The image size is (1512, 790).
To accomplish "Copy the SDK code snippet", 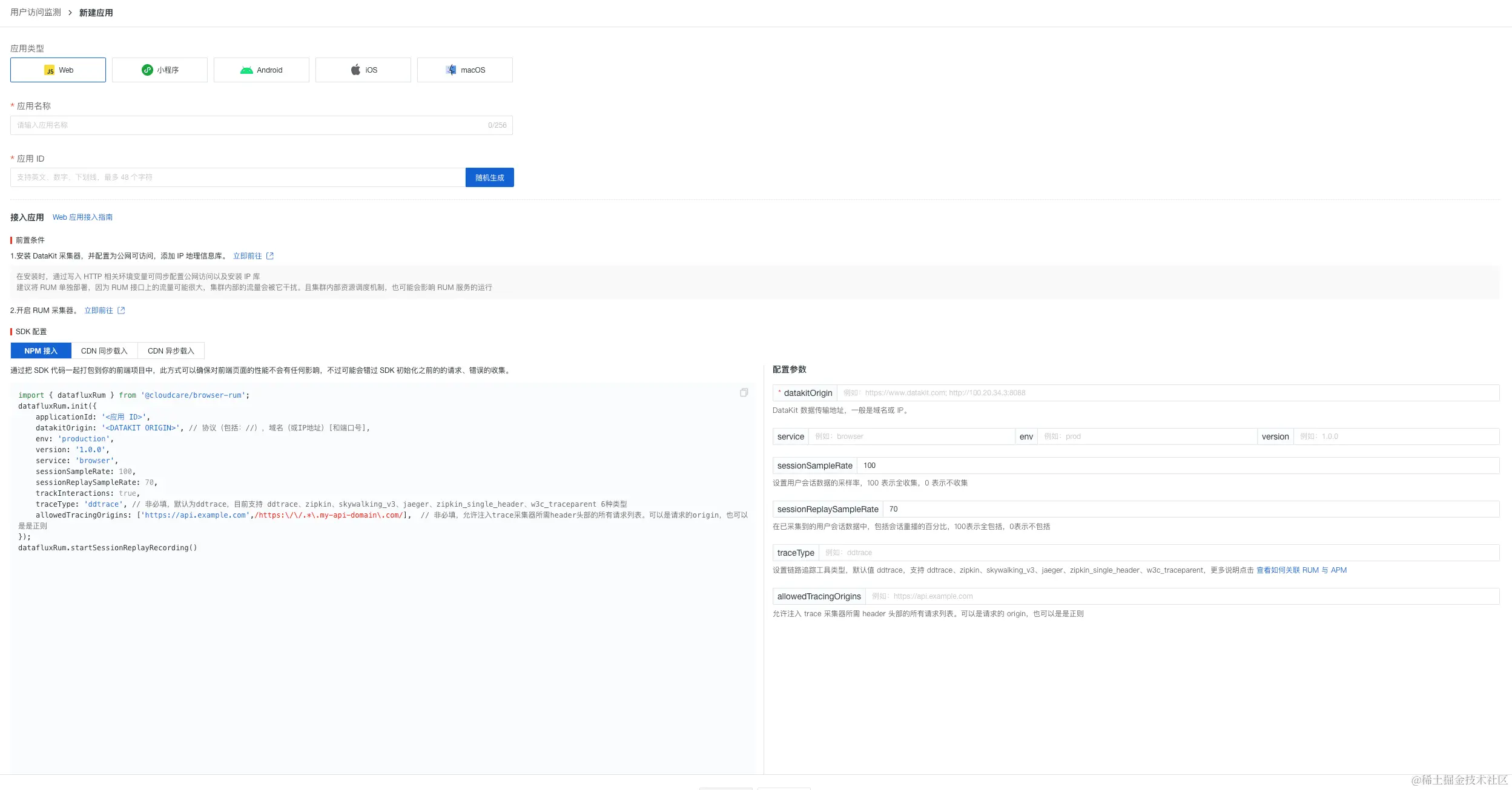I will point(744,393).
